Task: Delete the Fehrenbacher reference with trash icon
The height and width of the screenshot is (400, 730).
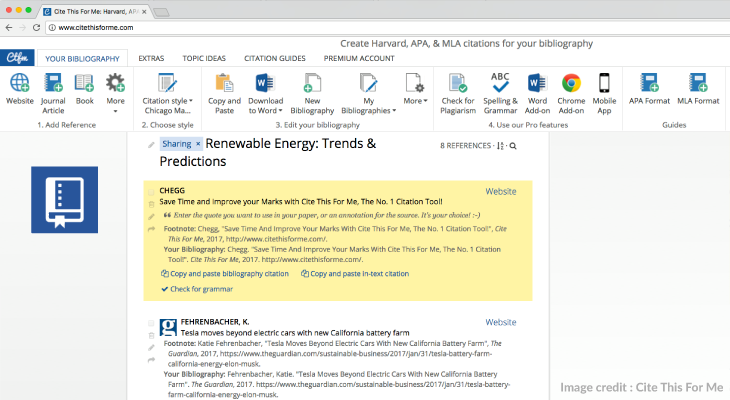Action: click(151, 335)
